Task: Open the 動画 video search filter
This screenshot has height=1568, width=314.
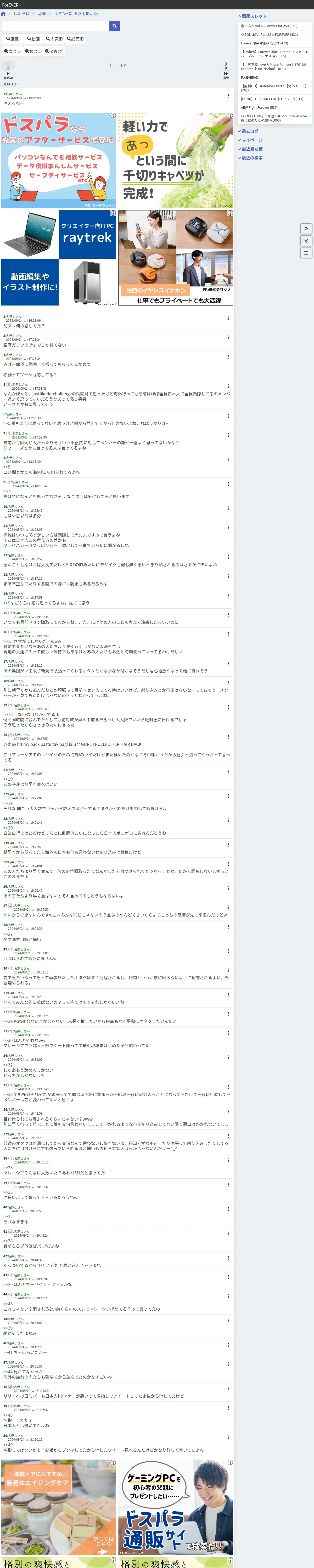Action: click(33, 39)
